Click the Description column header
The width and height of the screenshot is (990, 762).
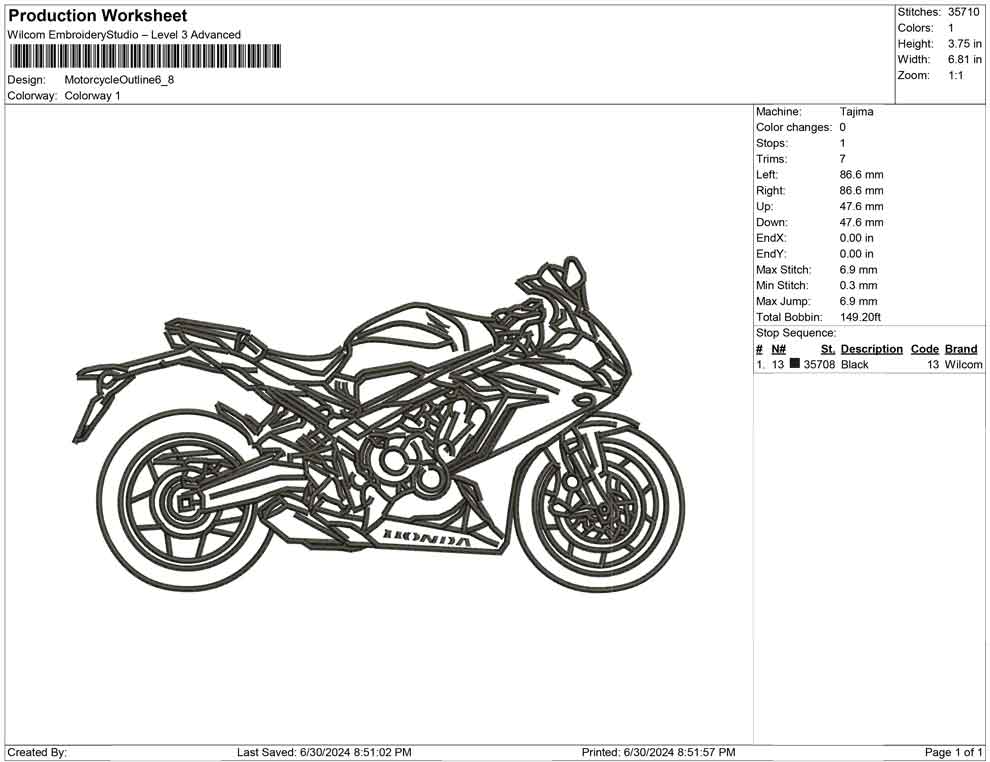click(x=871, y=348)
